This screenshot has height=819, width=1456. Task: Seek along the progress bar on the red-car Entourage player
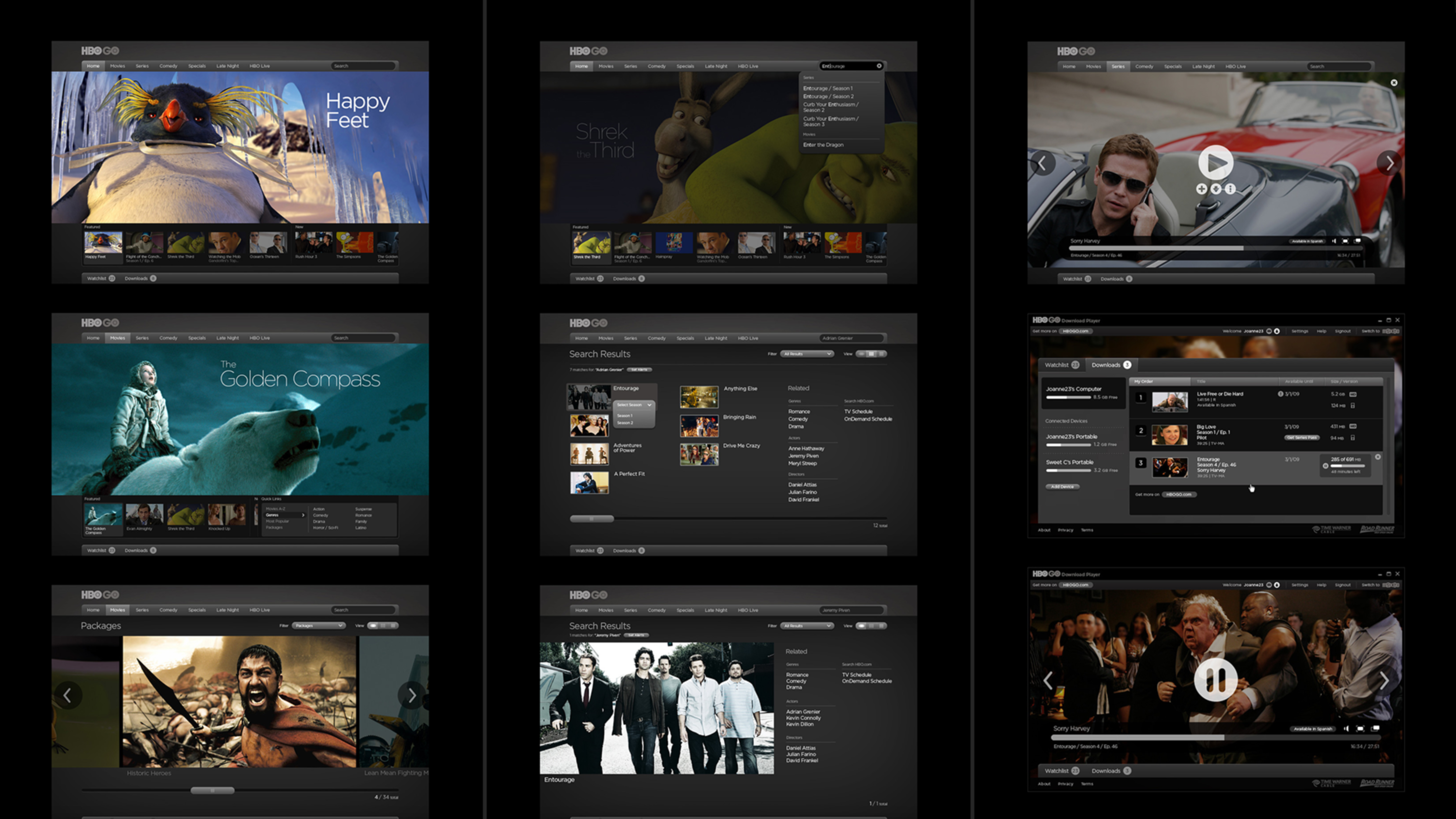click(x=1215, y=248)
